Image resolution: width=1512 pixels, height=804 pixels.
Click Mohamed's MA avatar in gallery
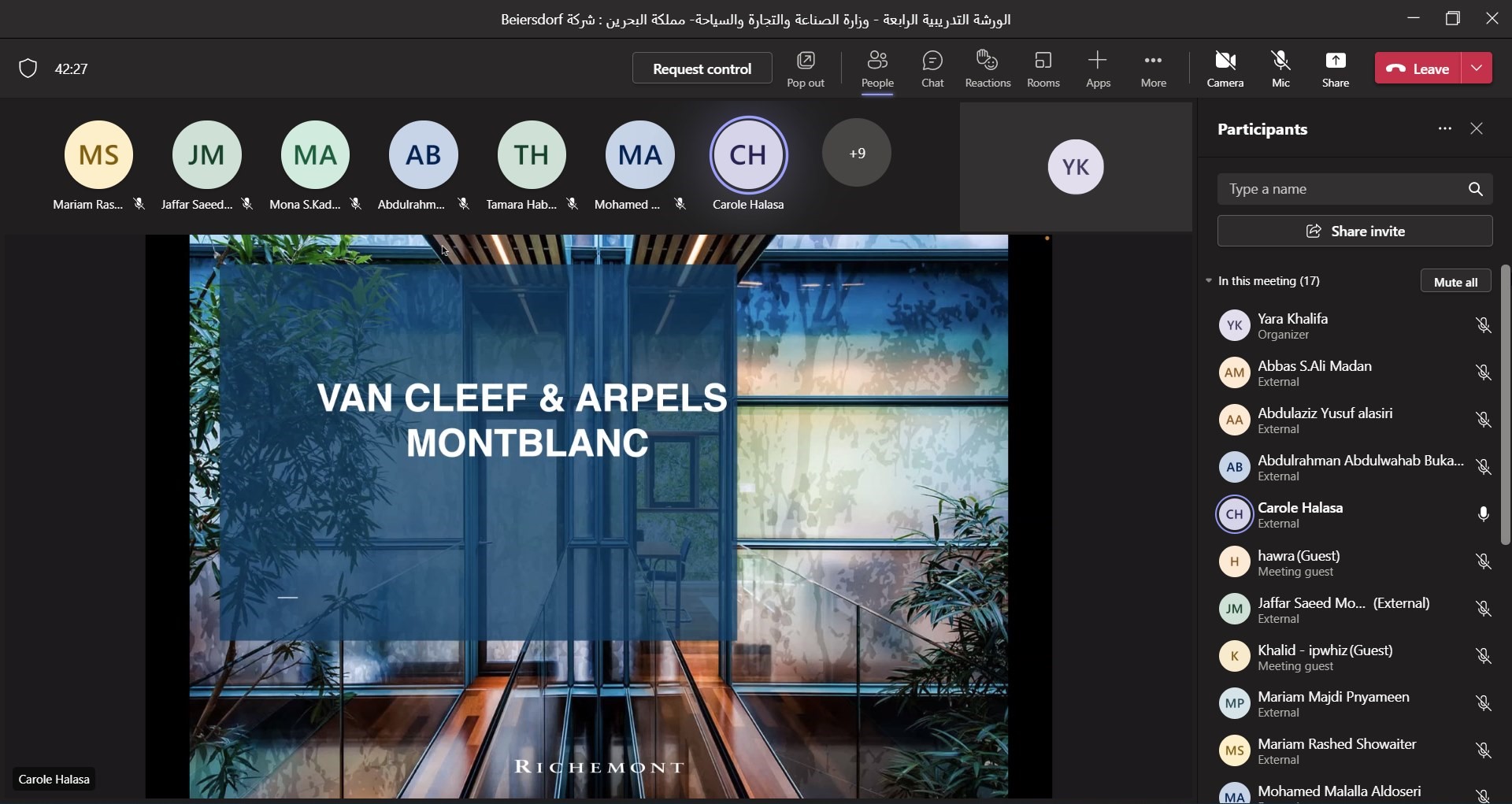(639, 154)
